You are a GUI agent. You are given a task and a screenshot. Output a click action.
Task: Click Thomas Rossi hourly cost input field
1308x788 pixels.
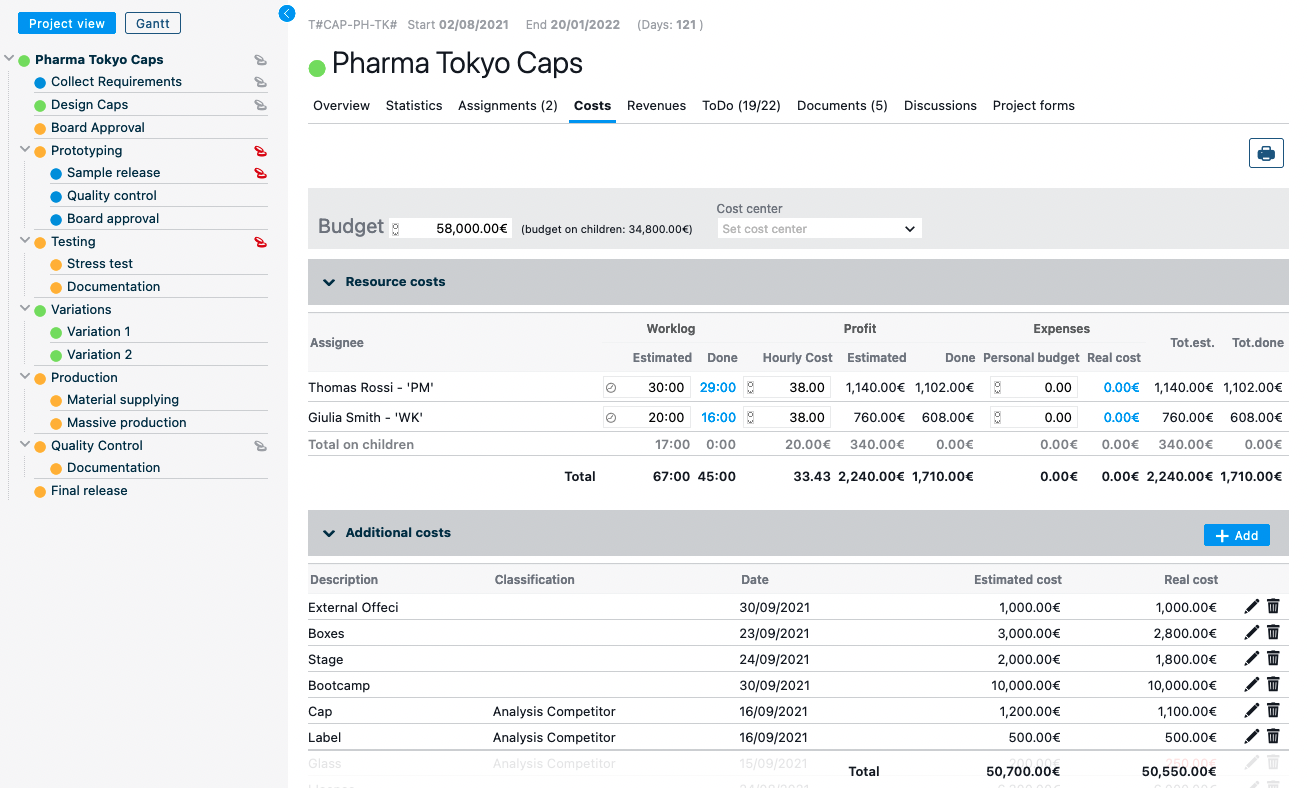tap(793, 388)
